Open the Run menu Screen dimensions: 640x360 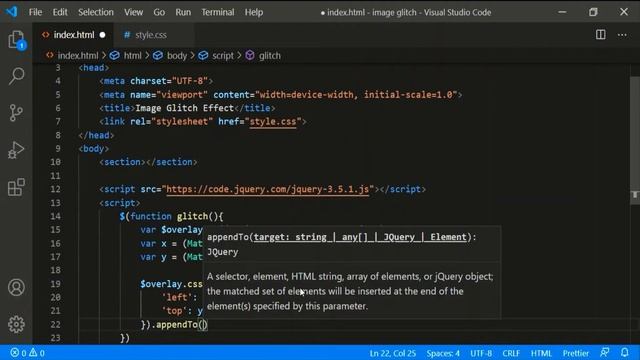pyautogui.click(x=183, y=12)
